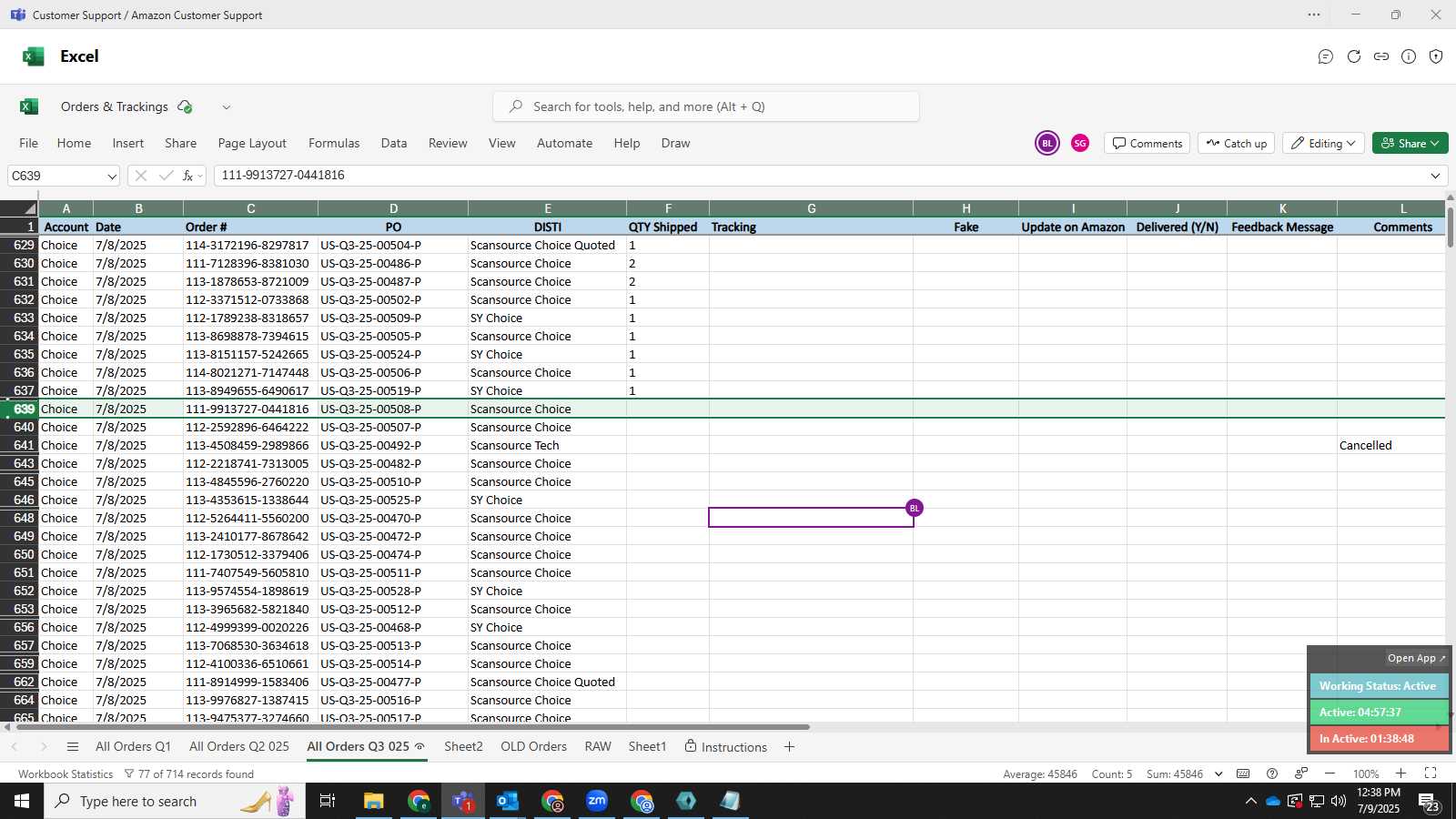
Task: Open the Name Box dropdown arrow
Action: (x=112, y=177)
